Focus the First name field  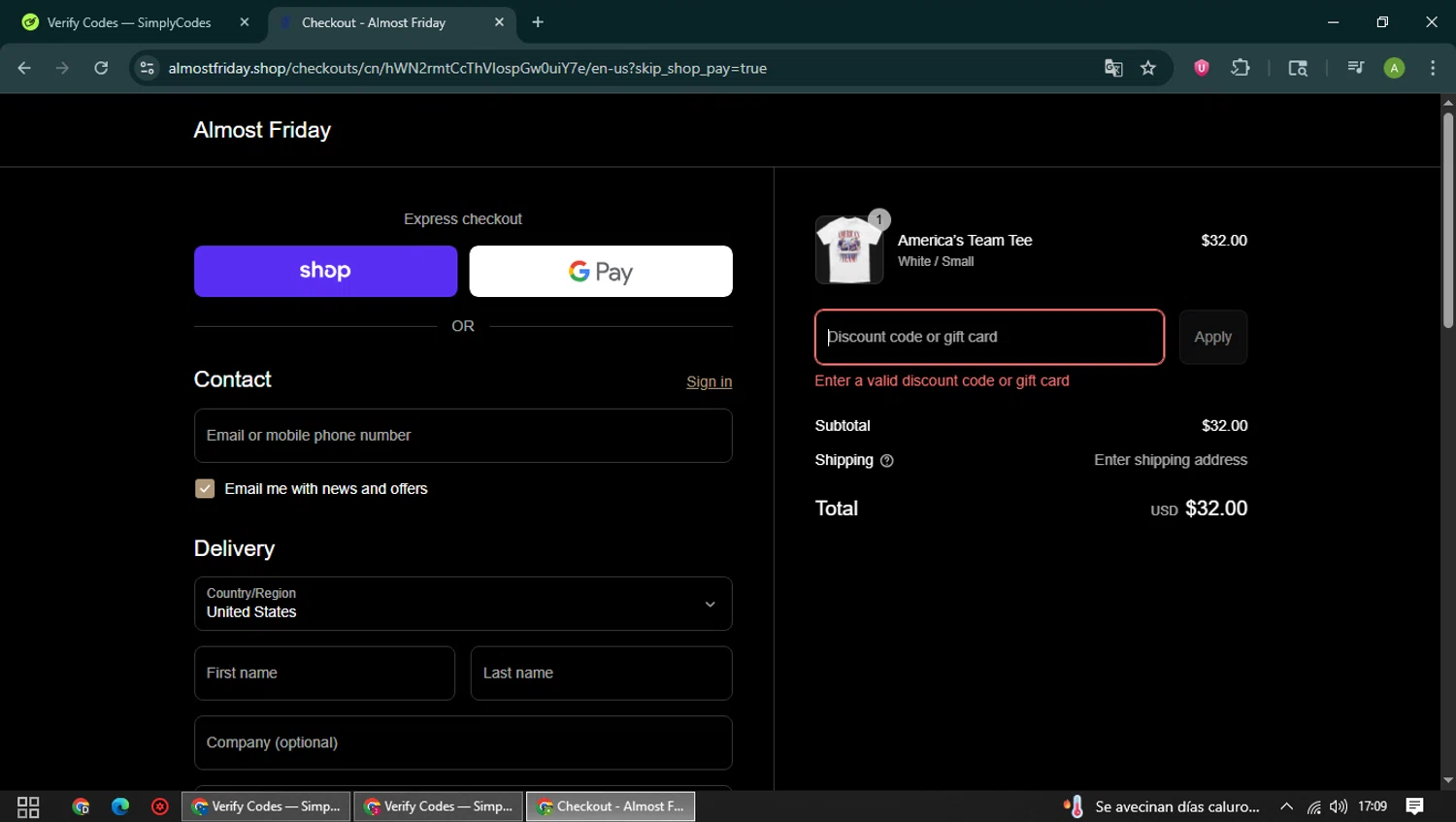tap(324, 674)
